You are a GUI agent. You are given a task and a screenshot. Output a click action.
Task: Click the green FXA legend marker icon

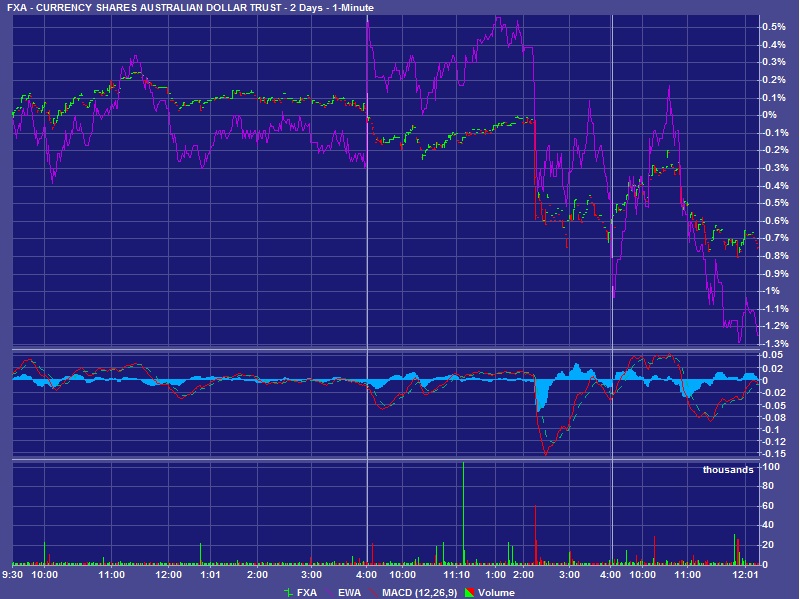click(x=288, y=592)
